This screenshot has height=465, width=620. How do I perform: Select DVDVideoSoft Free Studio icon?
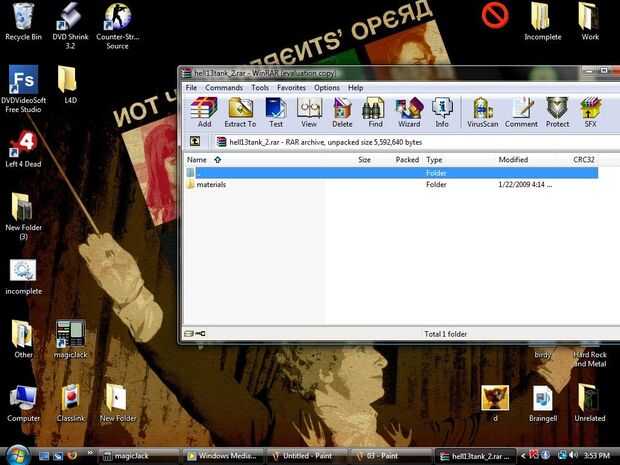pyautogui.click(x=23, y=89)
